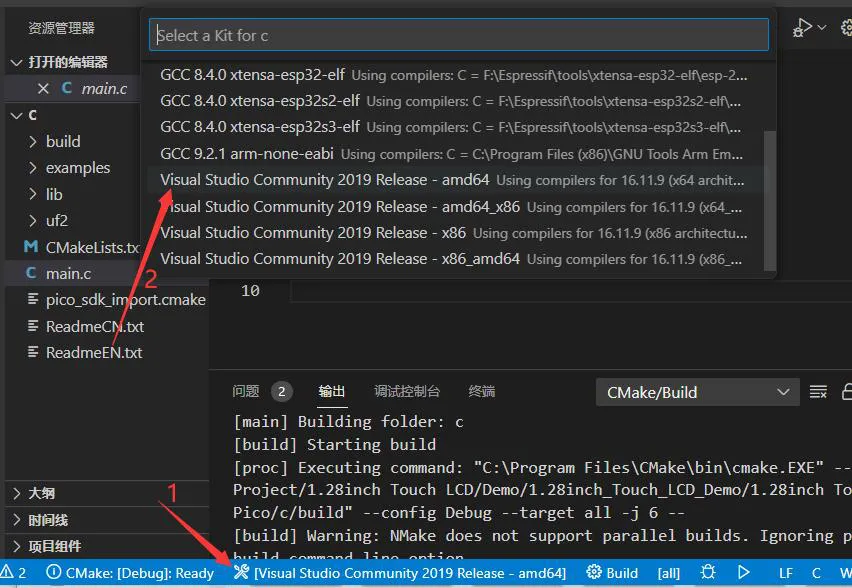Click the [all] build target button
The height and width of the screenshot is (588, 852).
pos(668,573)
